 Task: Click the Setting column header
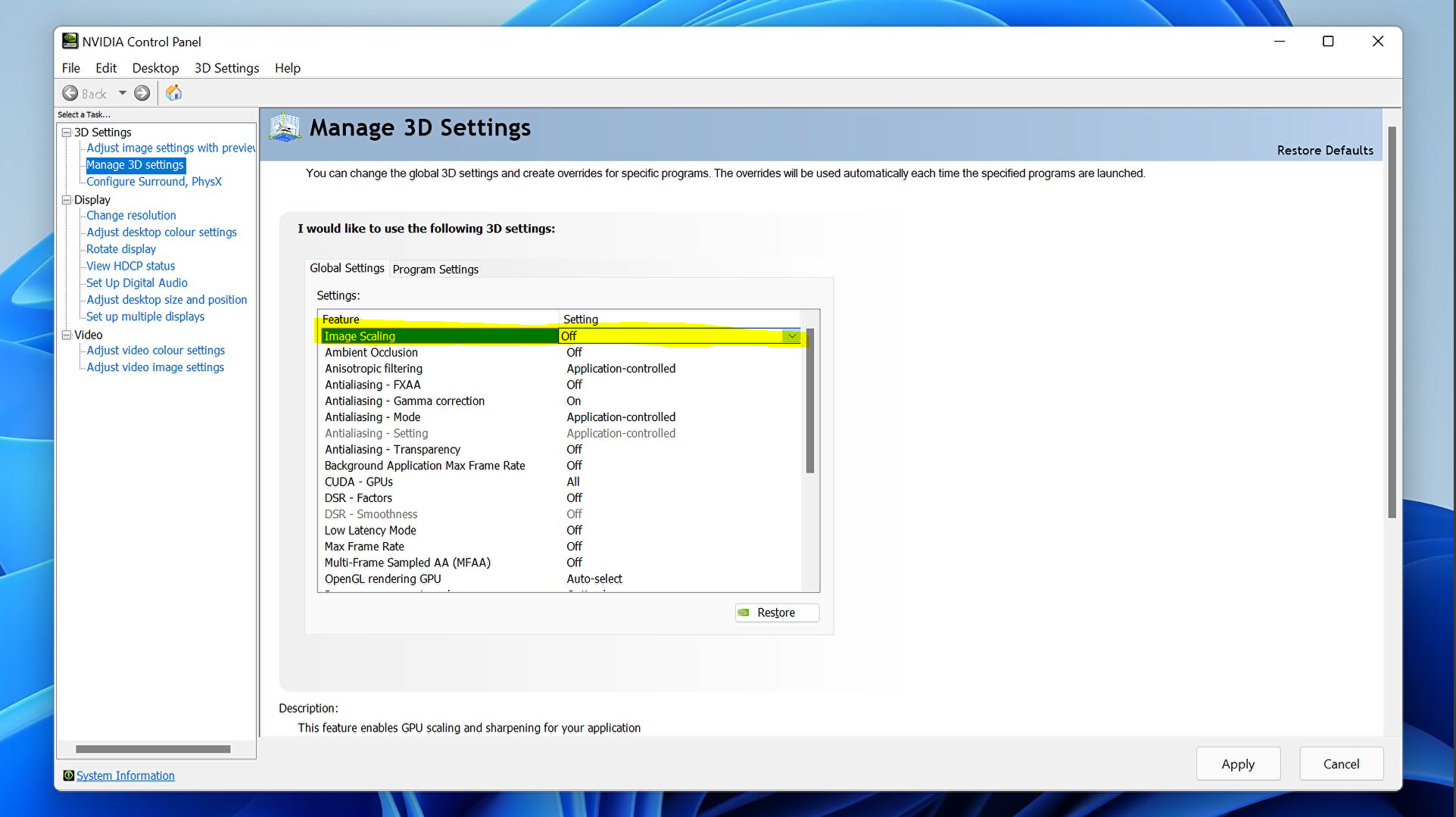point(680,320)
